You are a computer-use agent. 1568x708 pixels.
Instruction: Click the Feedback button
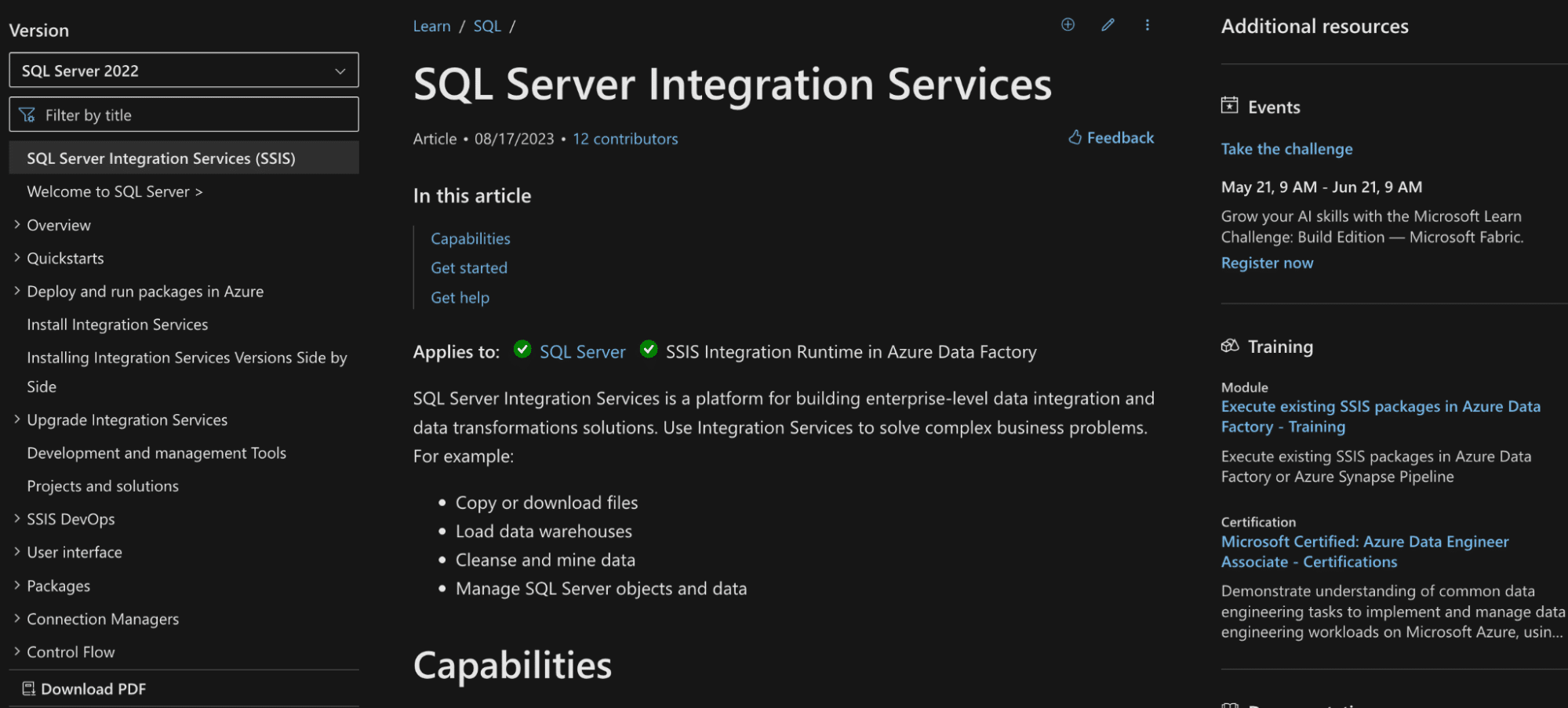1111,138
